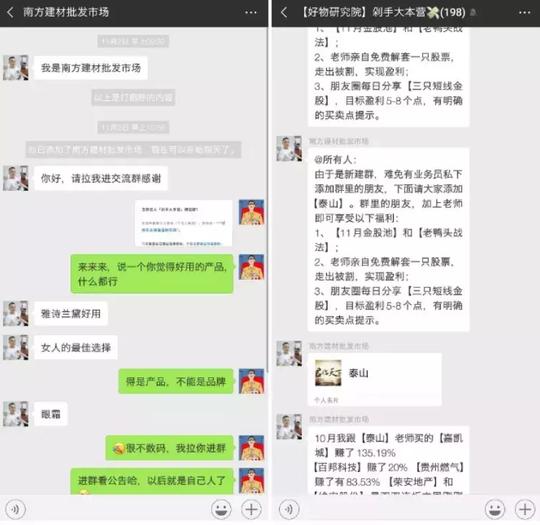The image size is (540, 525).
Task: Click green message 来来来，说一个你觉得好用的产品
Action: pos(152,274)
